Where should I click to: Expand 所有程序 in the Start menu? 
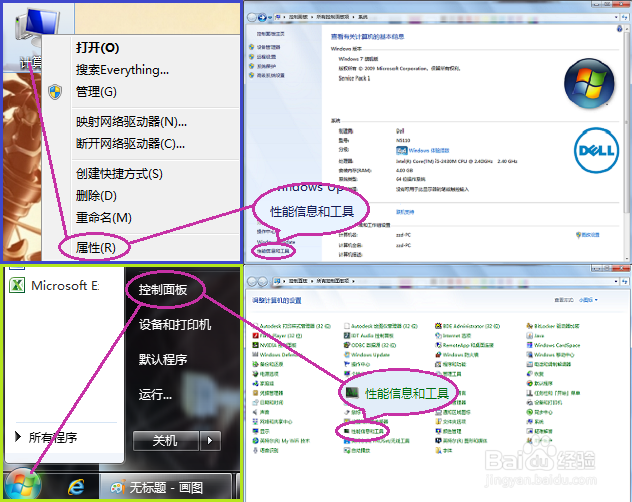click(46, 437)
